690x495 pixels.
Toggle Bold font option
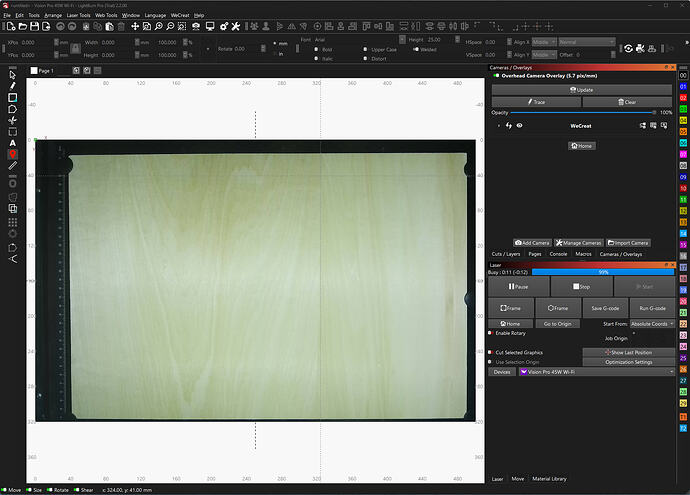316,49
